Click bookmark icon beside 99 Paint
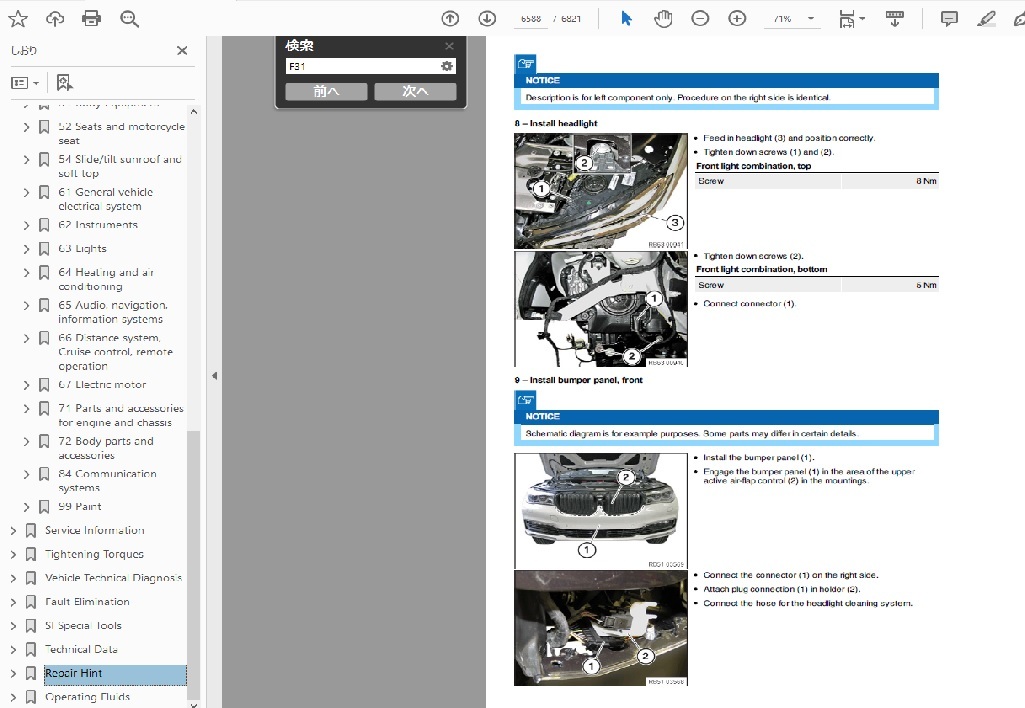Image resolution: width=1025 pixels, height=708 pixels. [x=44, y=507]
